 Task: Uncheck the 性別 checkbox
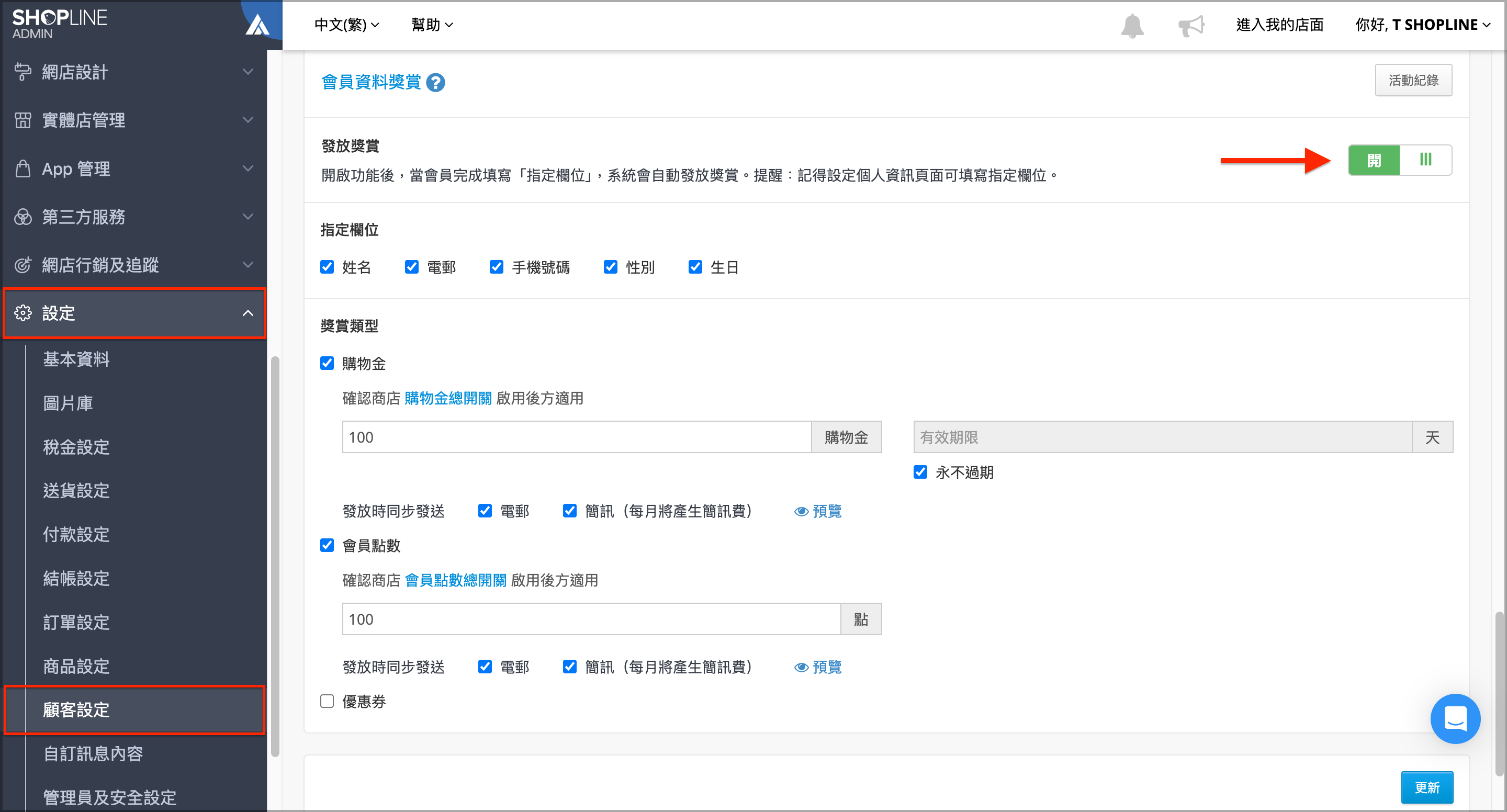pos(611,267)
